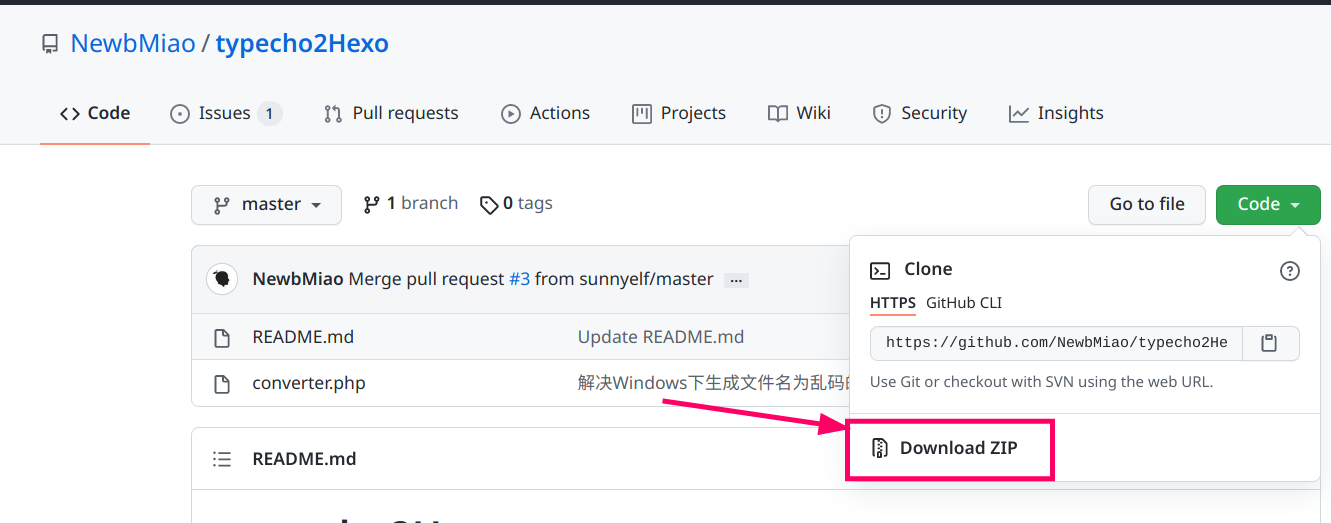Image resolution: width=1331 pixels, height=523 pixels.
Task: Click the Projects board icon
Action: [x=642, y=114]
